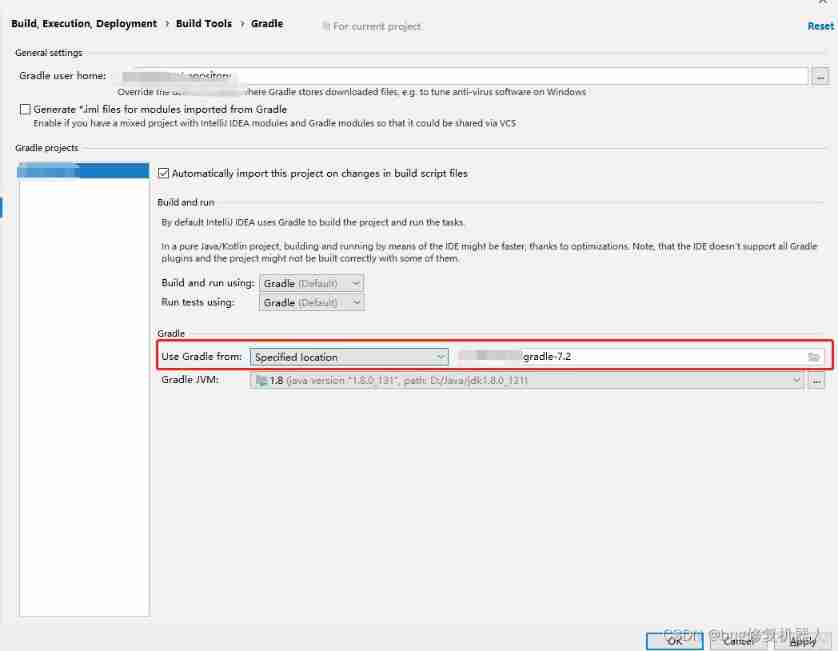Image resolution: width=838 pixels, height=651 pixels.
Task: Click the OK button
Action: coord(674,641)
